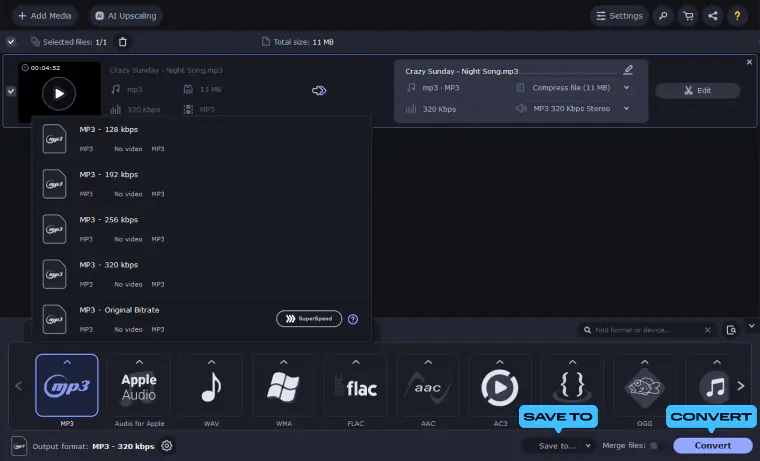Select the MP3 - Original Bitrate preset
This screenshot has height=461, width=760.
[201, 319]
